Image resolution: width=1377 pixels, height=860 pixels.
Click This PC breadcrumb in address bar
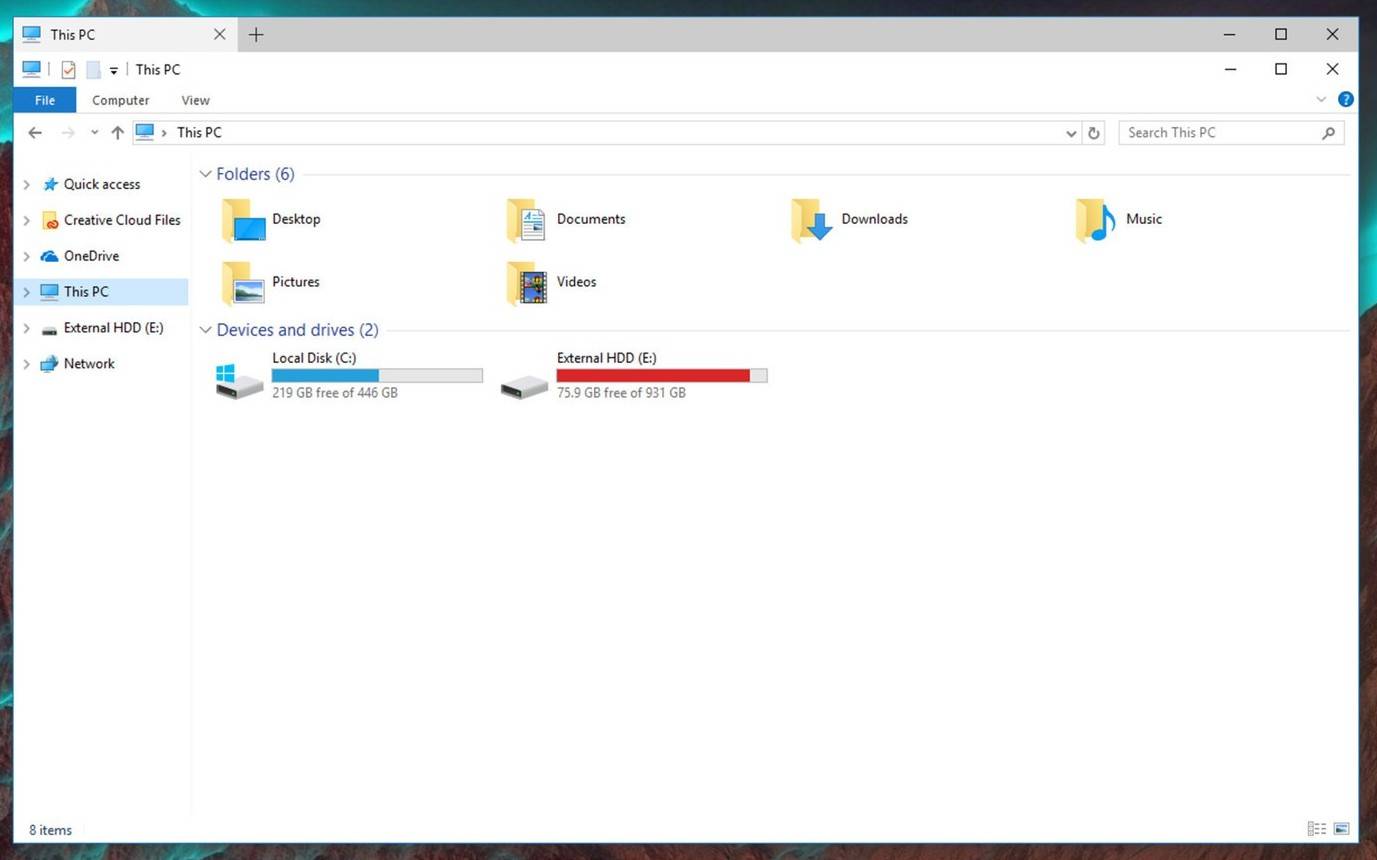click(x=199, y=132)
